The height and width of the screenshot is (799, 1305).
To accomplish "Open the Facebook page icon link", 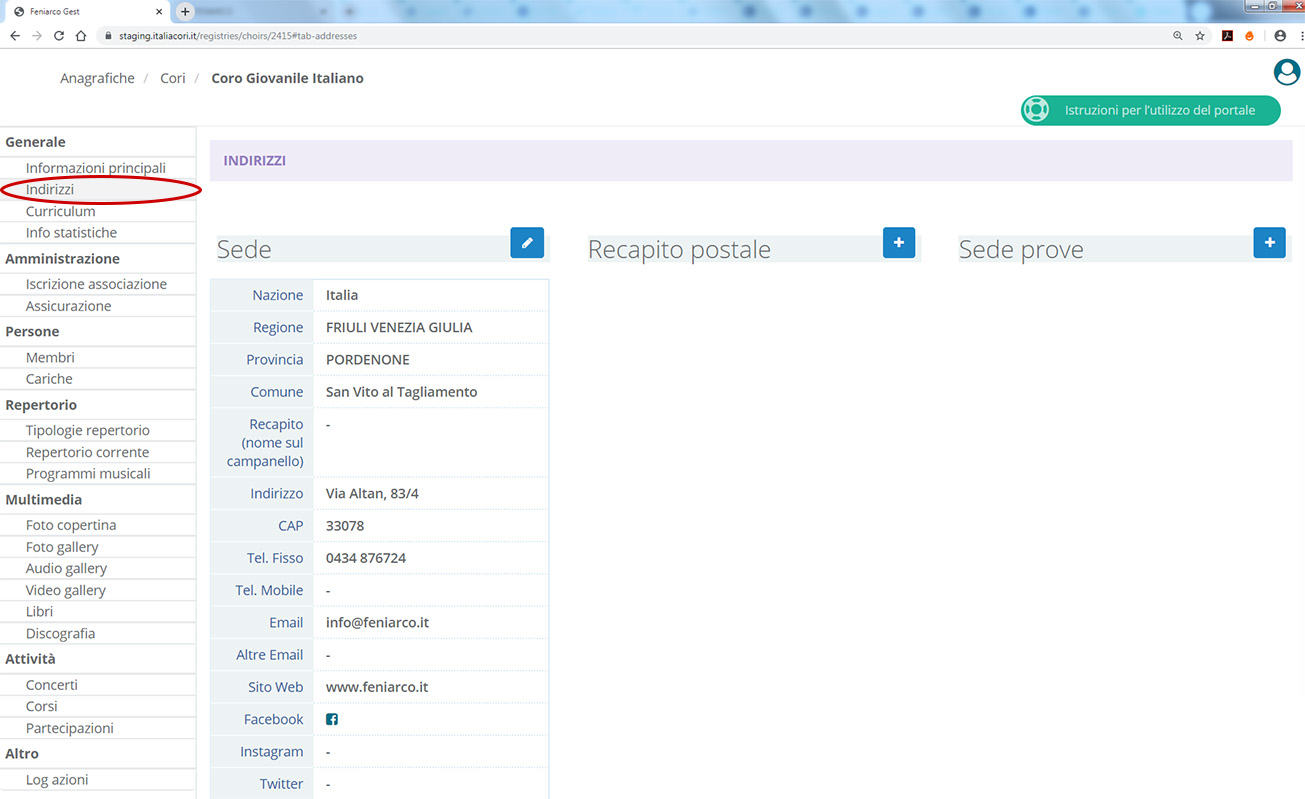I will (x=332, y=719).
